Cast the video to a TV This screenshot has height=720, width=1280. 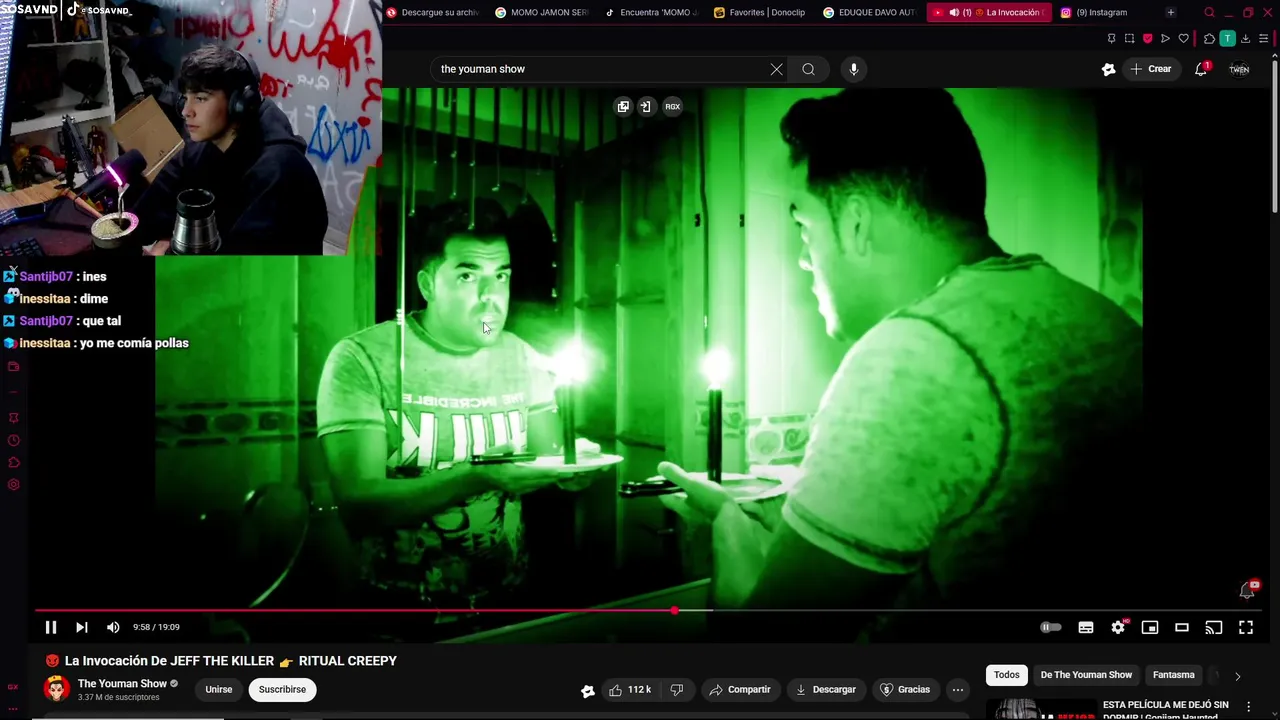point(1214,627)
